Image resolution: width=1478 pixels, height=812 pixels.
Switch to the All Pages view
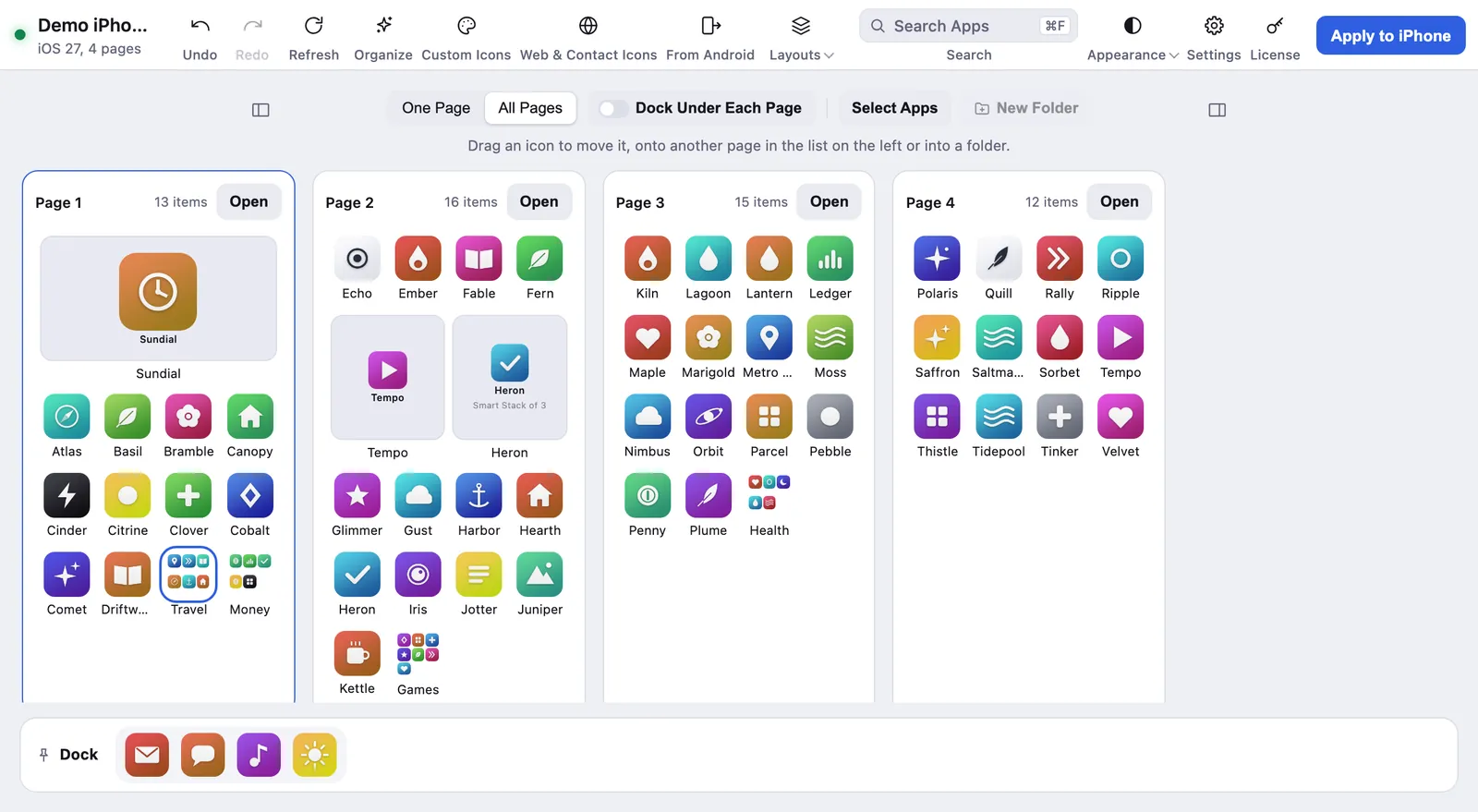530,108
